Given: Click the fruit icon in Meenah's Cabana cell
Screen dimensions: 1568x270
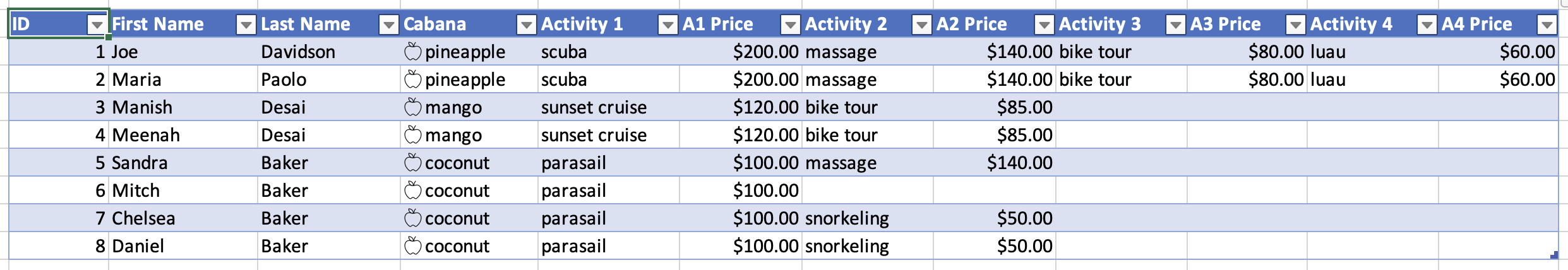Looking at the screenshot, I should [412, 134].
